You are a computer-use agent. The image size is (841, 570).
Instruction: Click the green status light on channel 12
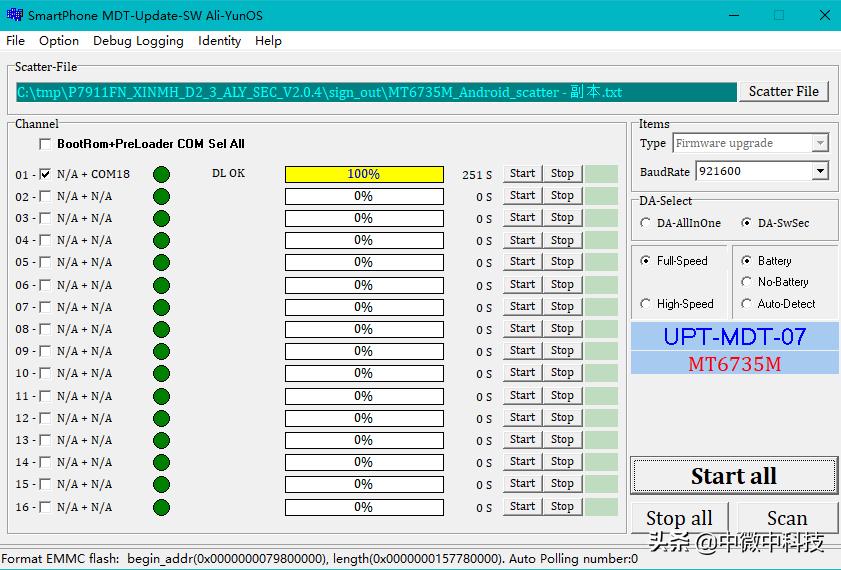click(x=161, y=418)
